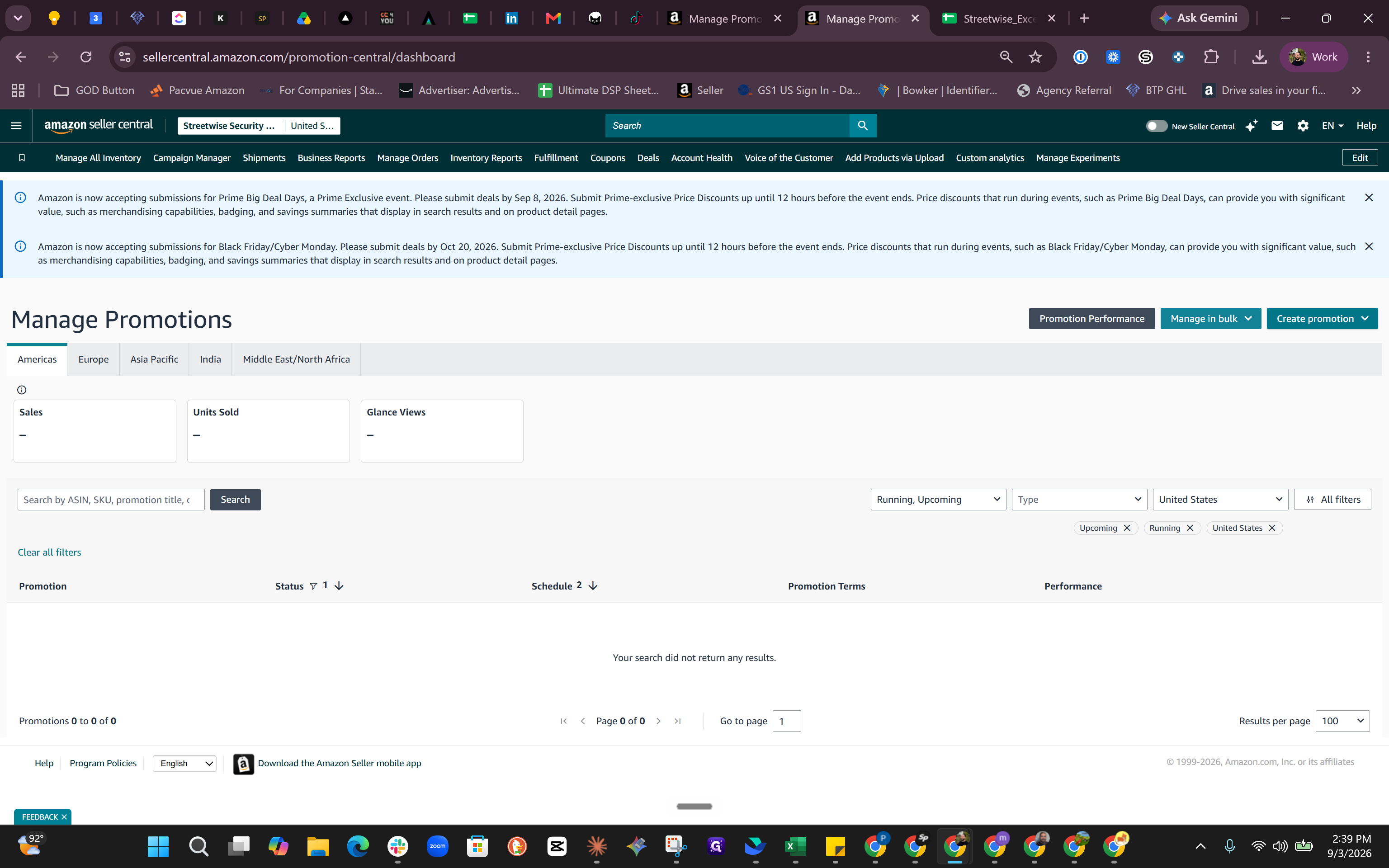
Task: Open the settings gear in Seller Central header
Action: pos(1303,126)
